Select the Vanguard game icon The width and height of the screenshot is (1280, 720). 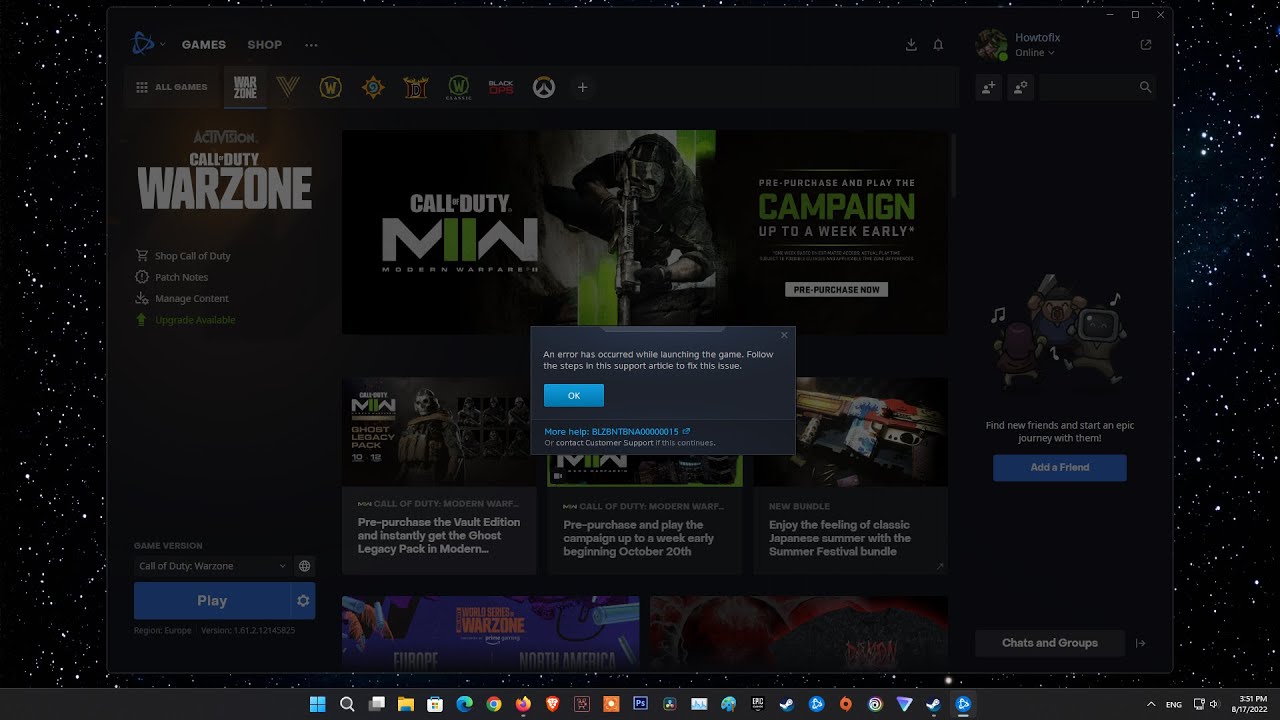pyautogui.click(x=288, y=87)
